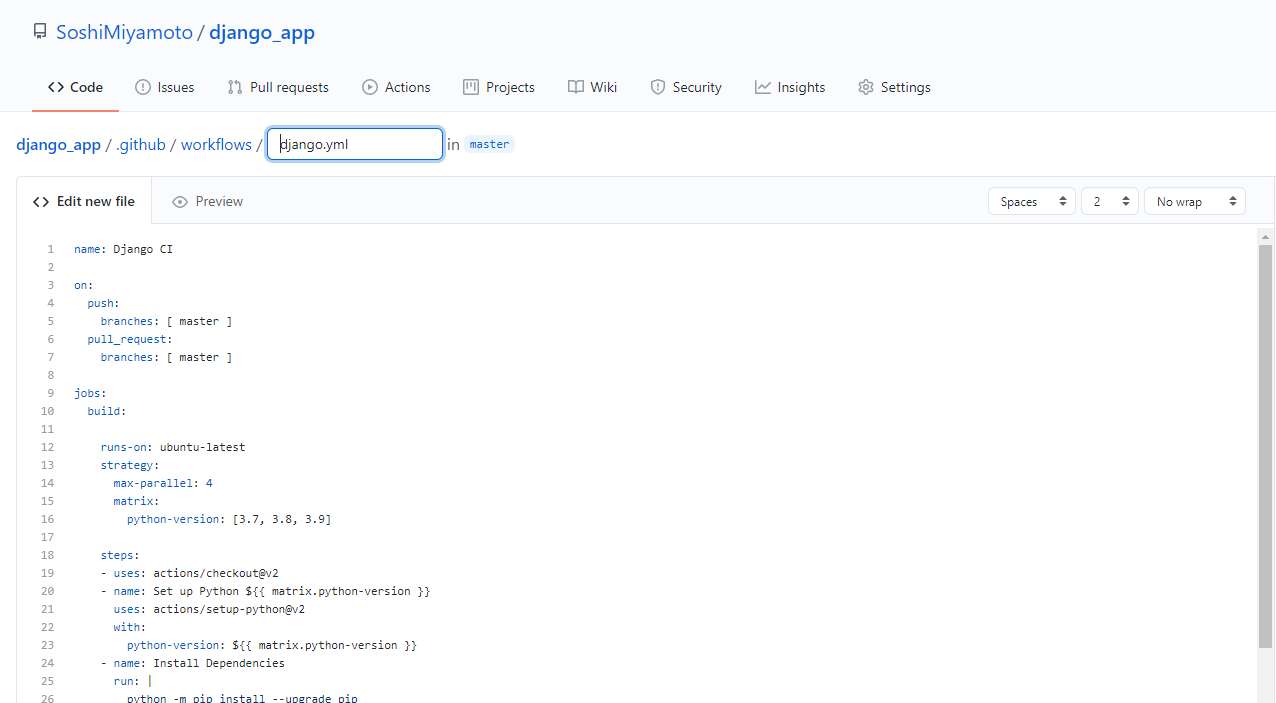Go to the Actions tab
Image resolution: width=1276 pixels, height=703 pixels.
[396, 87]
